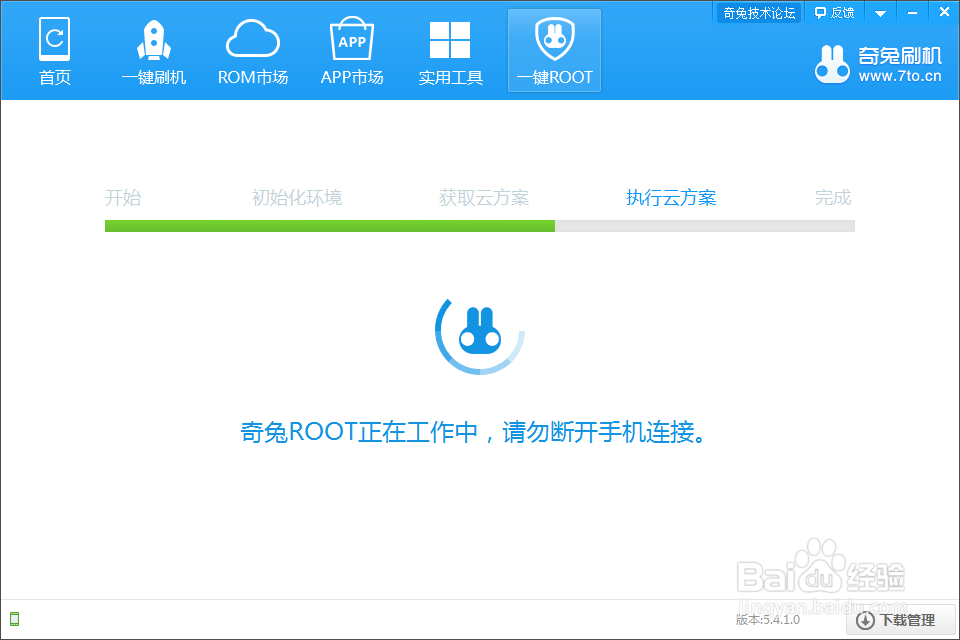Click the 版本:5.4.1.0 version text
This screenshot has height=640, width=960.
click(768, 620)
